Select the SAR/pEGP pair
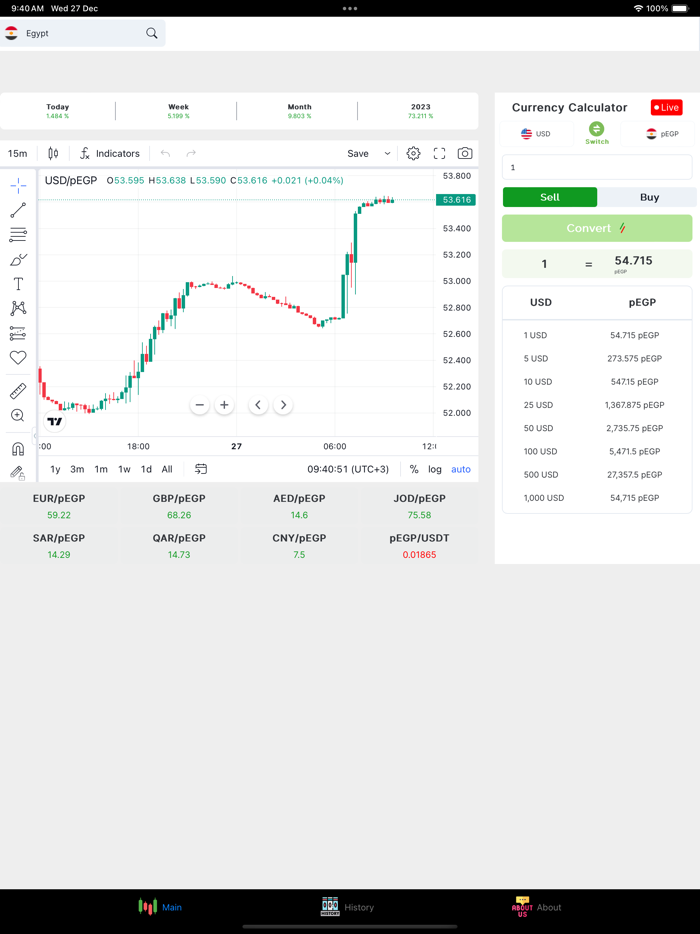Viewport: 700px width, 934px height. pos(59,546)
